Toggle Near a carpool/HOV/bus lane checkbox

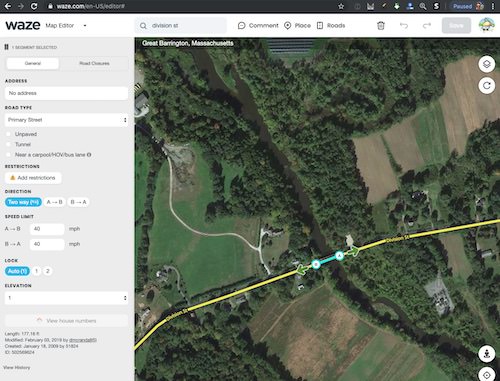(9, 155)
